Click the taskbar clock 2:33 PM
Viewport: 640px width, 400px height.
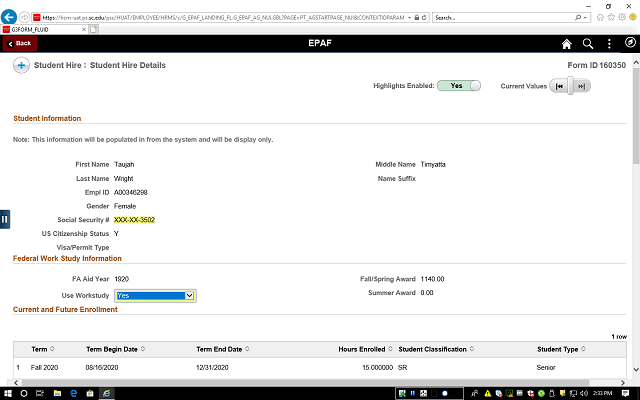pos(602,393)
